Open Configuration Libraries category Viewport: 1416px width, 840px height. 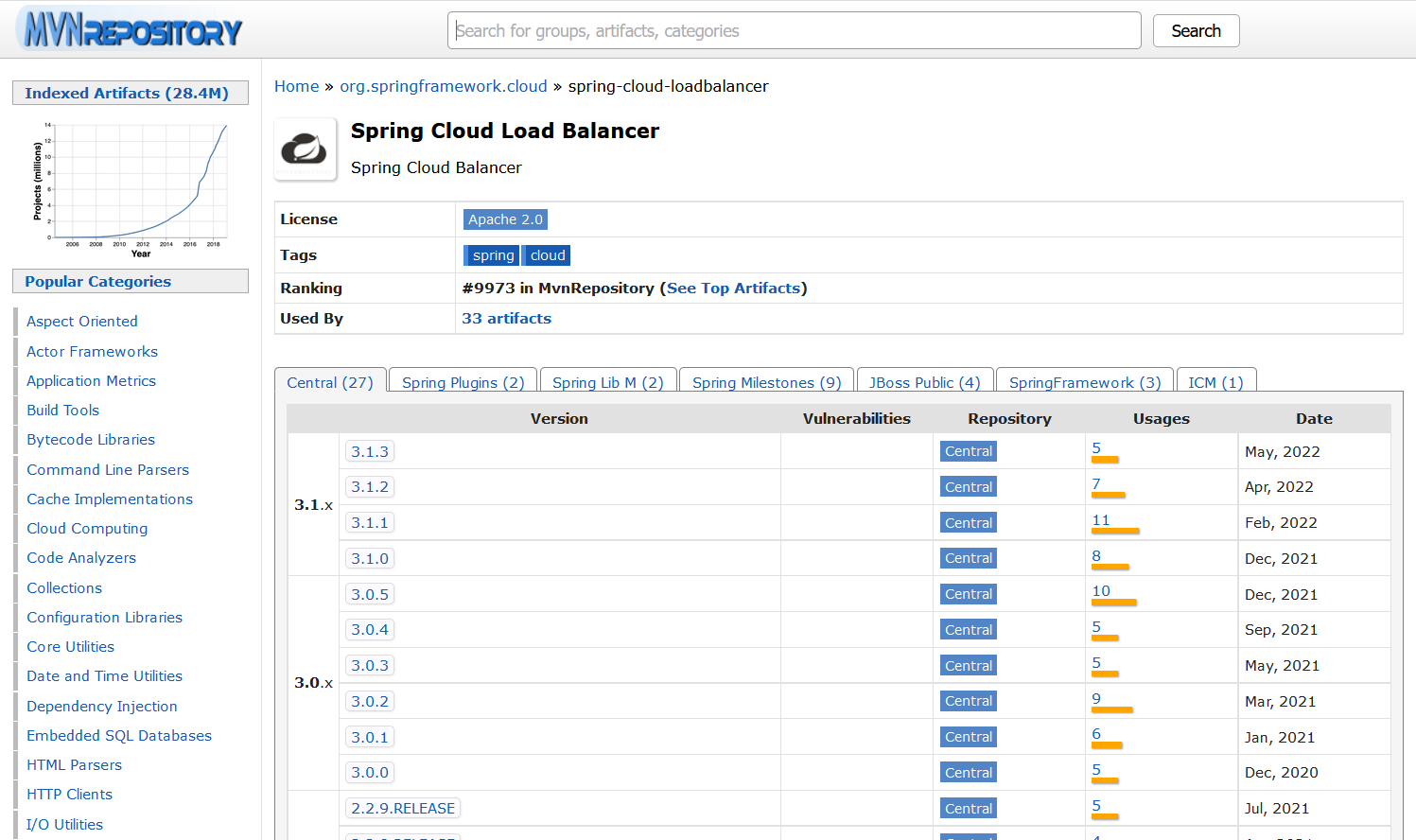(104, 618)
